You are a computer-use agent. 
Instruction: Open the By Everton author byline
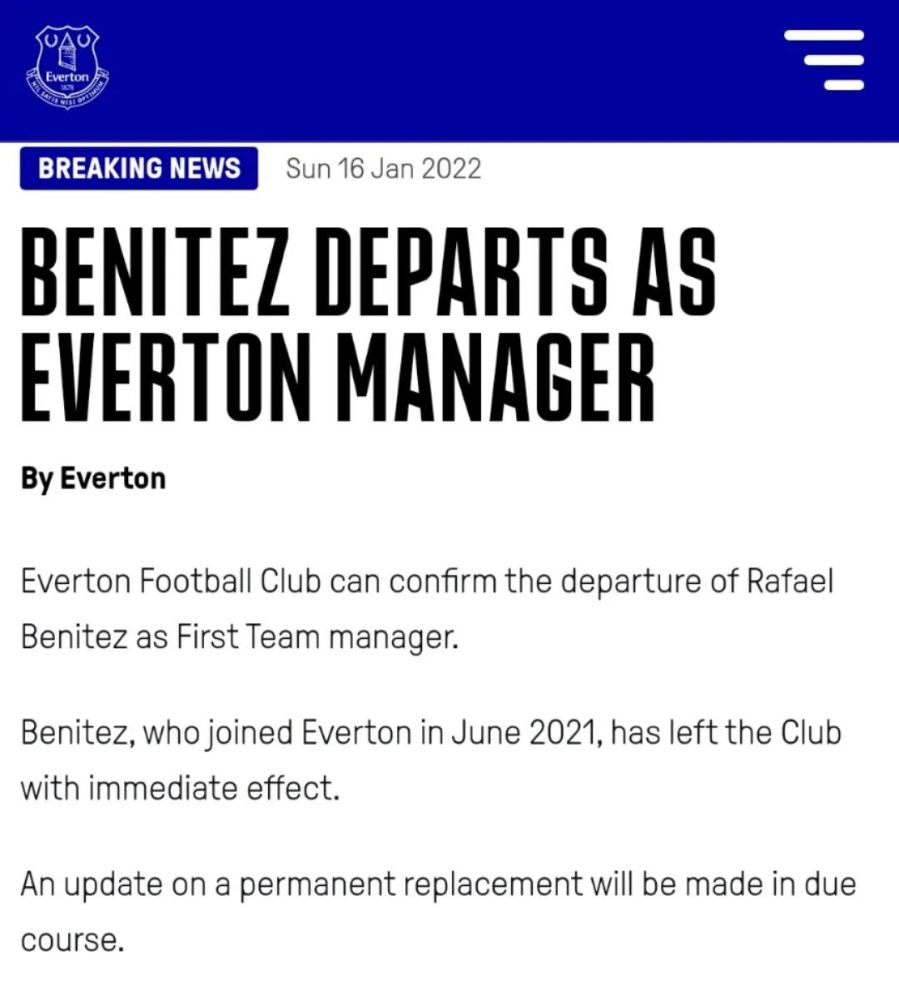point(93,479)
